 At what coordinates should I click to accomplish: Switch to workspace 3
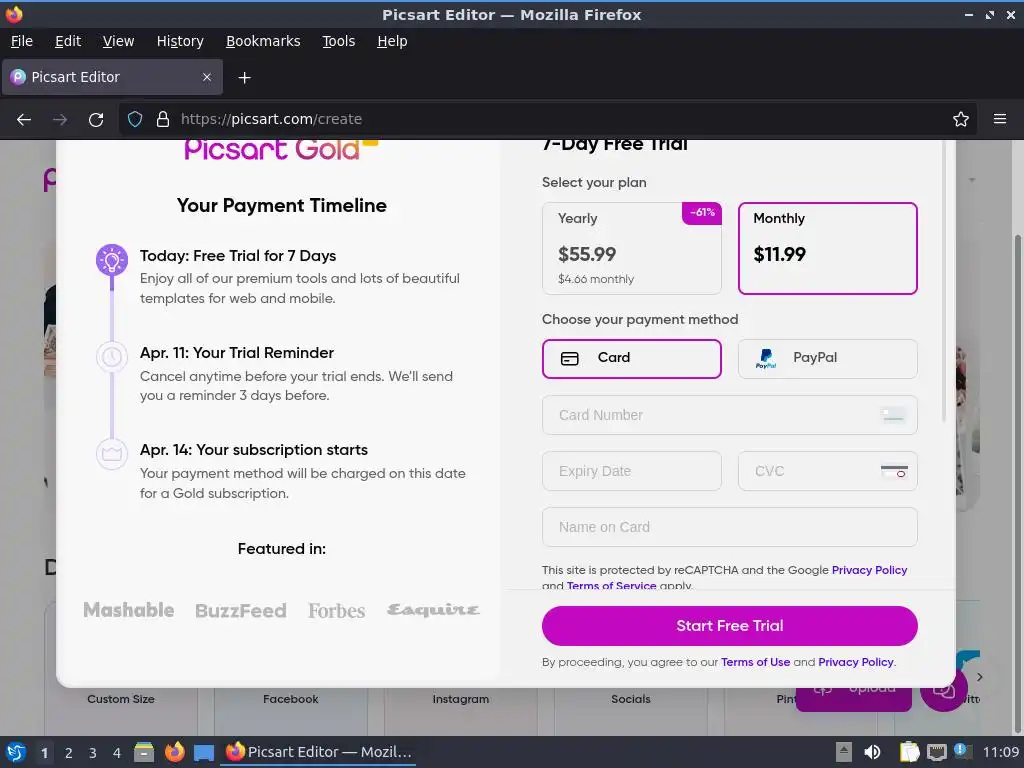point(93,753)
